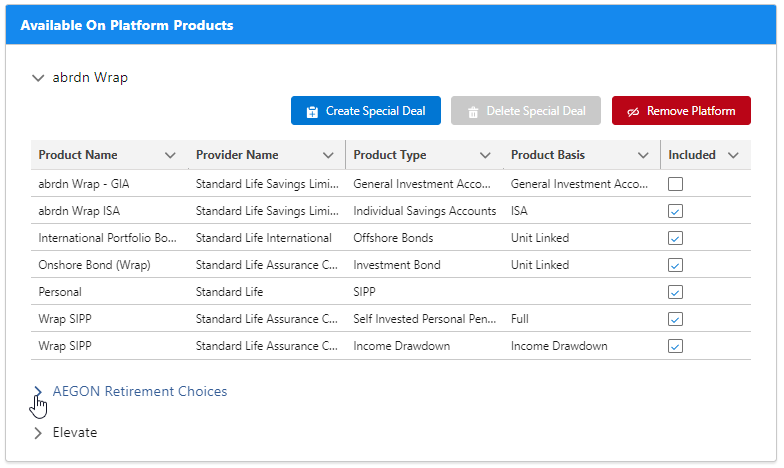This screenshot has height=468, width=784.
Task: Tick Included checkbox for abrdn Wrap - GIA
Action: point(676,184)
